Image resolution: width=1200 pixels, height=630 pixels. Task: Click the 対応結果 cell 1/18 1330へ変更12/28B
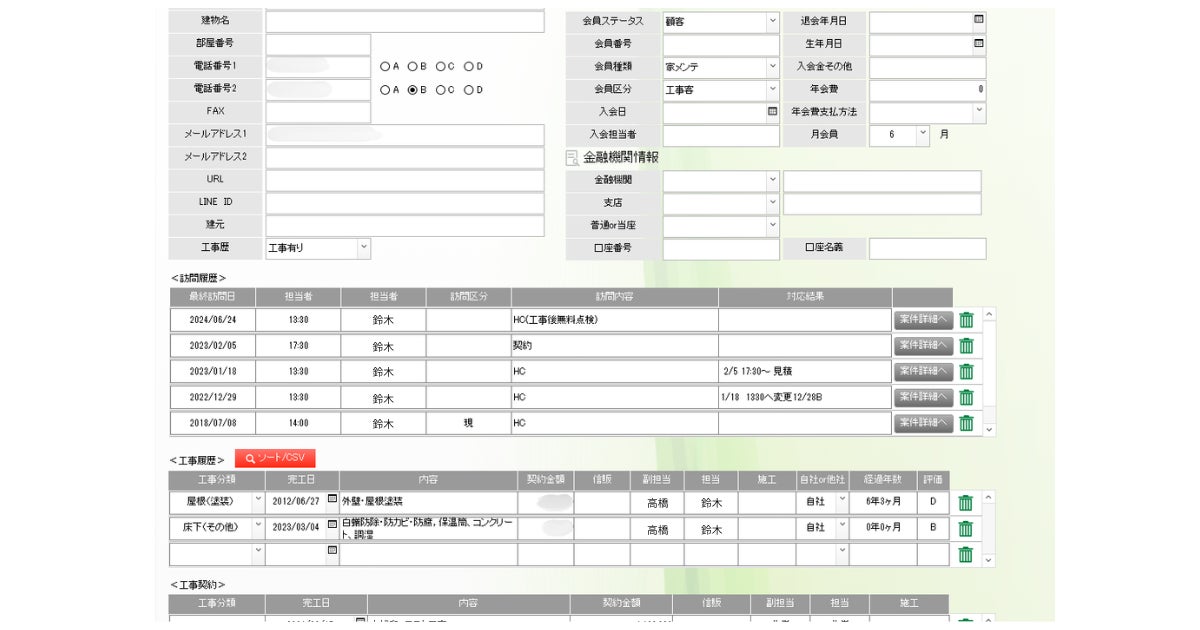click(x=805, y=397)
